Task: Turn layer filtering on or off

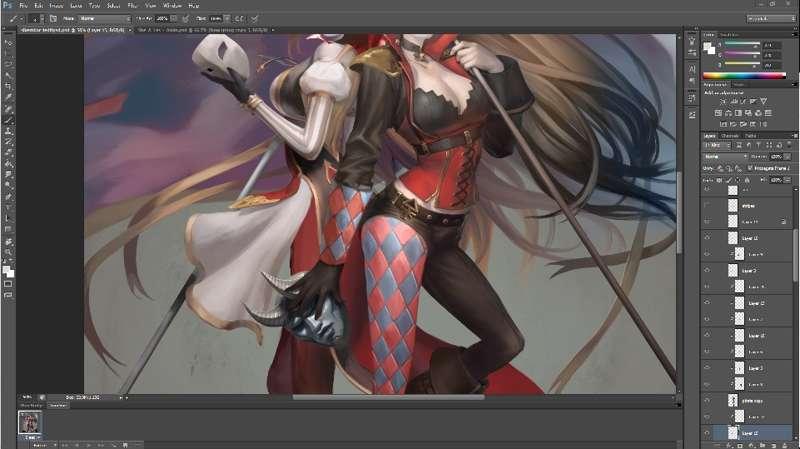Action: pos(789,145)
